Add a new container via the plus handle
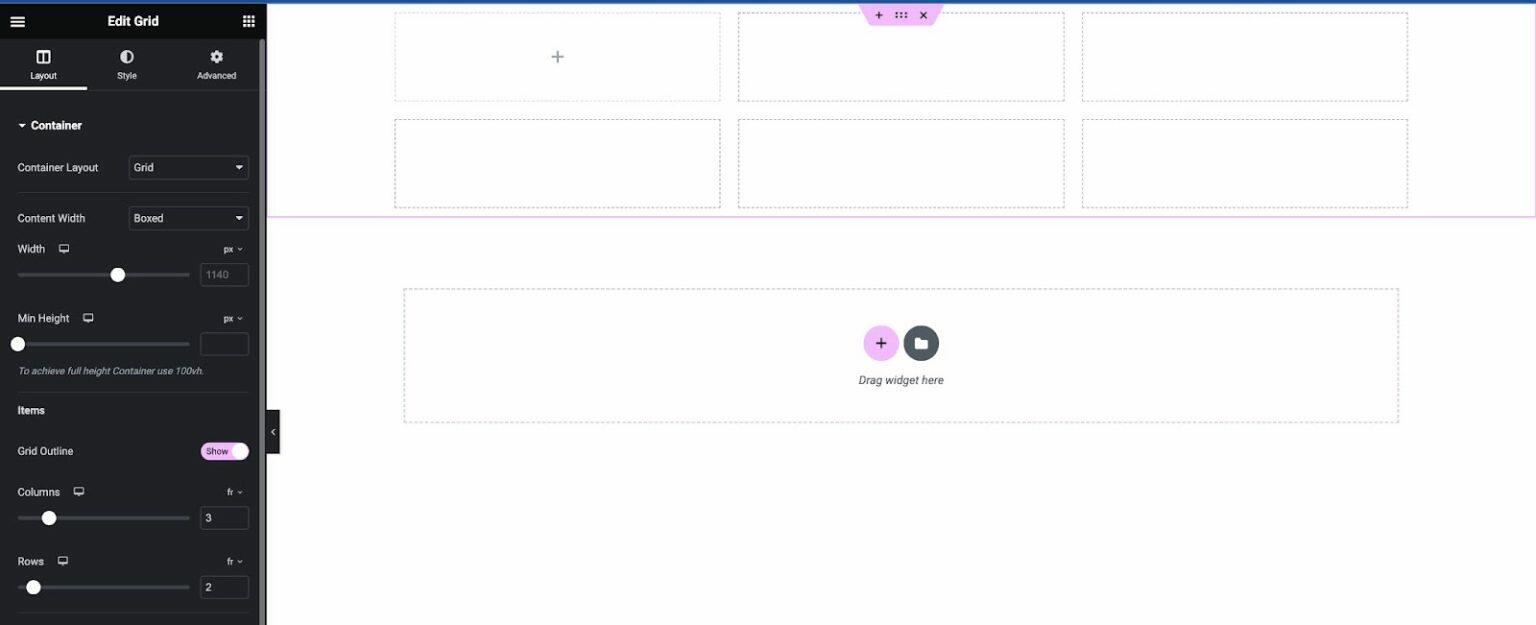1536x625 pixels. (878, 14)
